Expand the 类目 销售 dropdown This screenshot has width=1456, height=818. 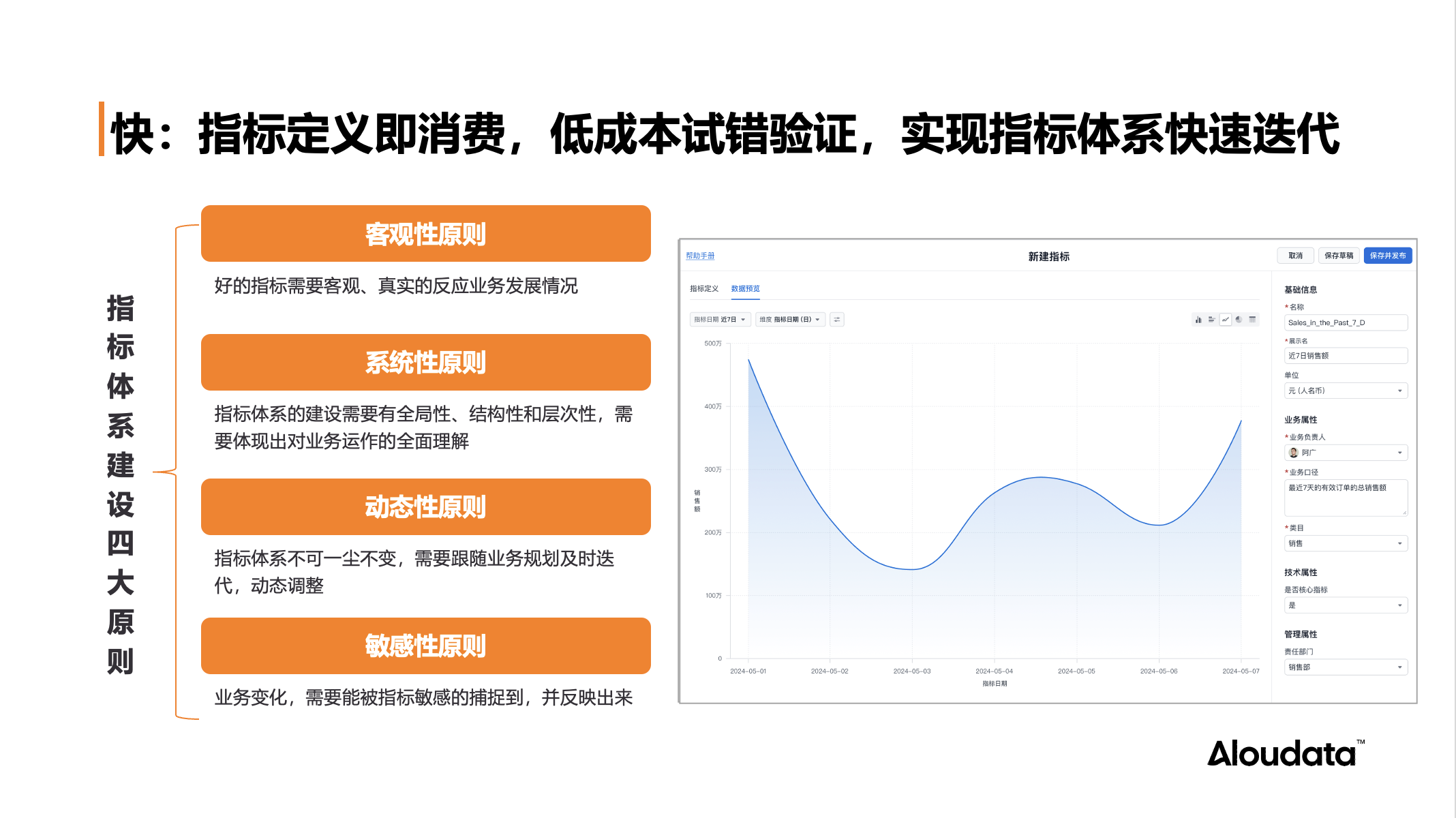coord(1346,543)
